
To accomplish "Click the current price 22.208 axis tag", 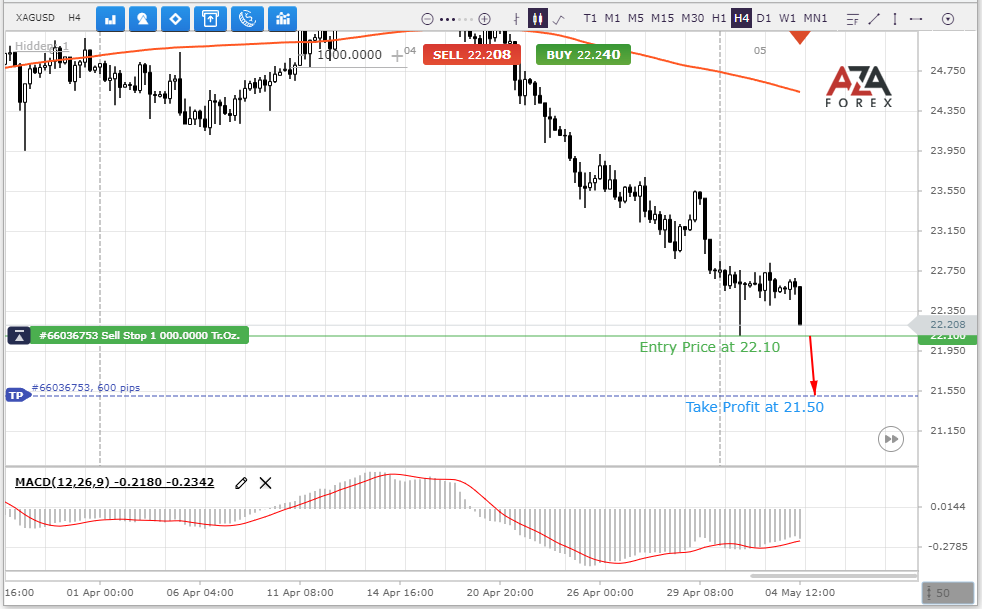I will [x=945, y=324].
